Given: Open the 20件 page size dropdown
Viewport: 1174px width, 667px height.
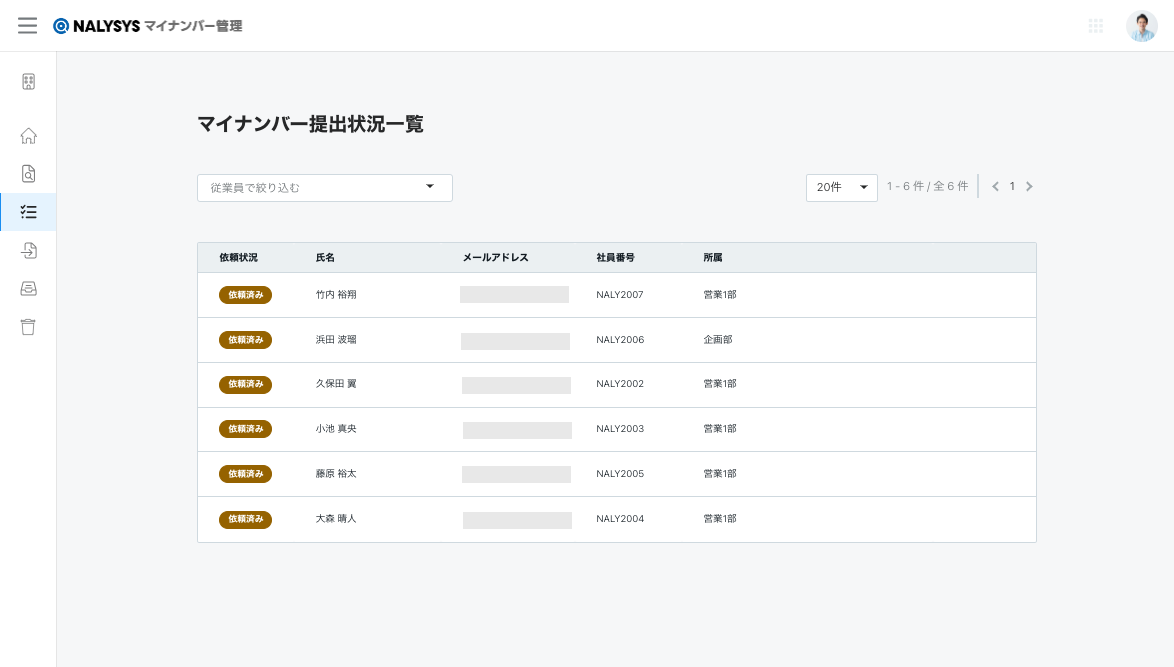Looking at the screenshot, I should [x=841, y=187].
